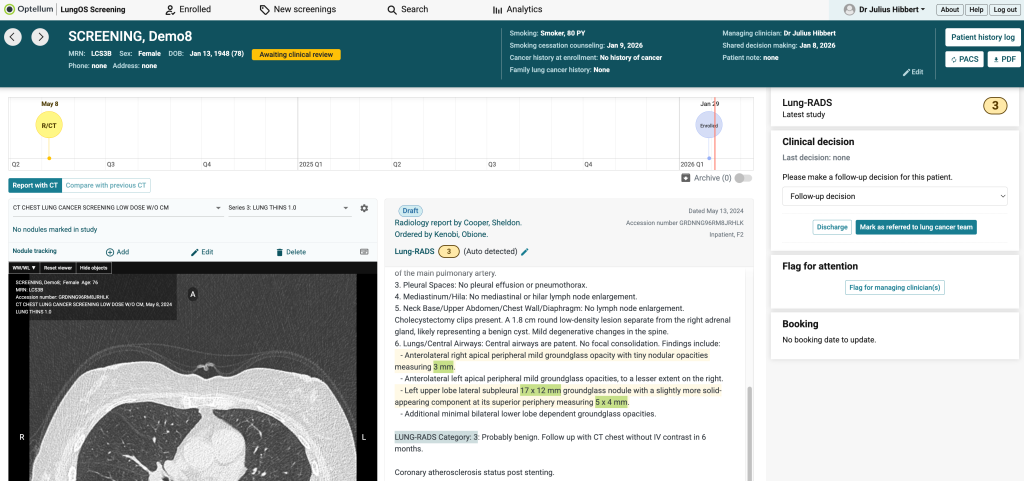The width and height of the screenshot is (1024, 481).
Task: Click the Delete nodule trash icon
Action: click(280, 252)
